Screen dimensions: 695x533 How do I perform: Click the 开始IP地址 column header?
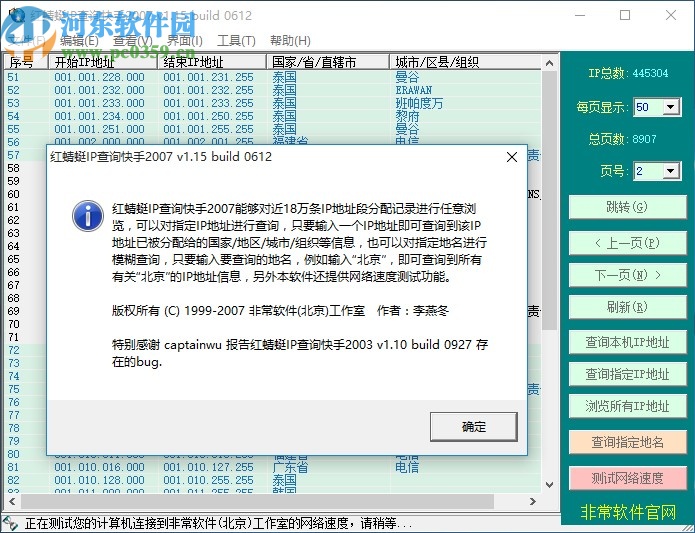[103, 62]
